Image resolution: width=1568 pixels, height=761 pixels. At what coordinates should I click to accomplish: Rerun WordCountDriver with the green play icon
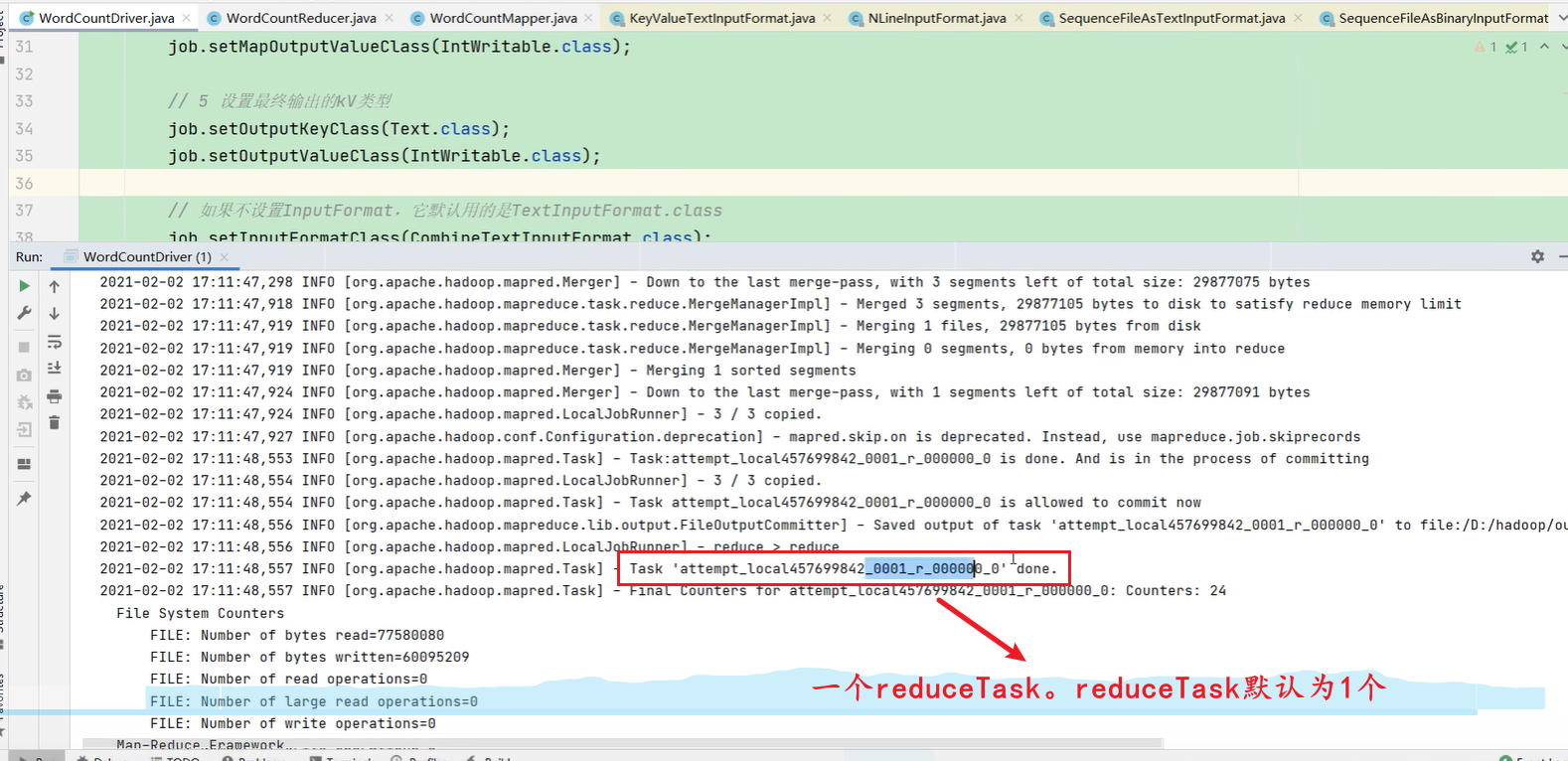24,286
